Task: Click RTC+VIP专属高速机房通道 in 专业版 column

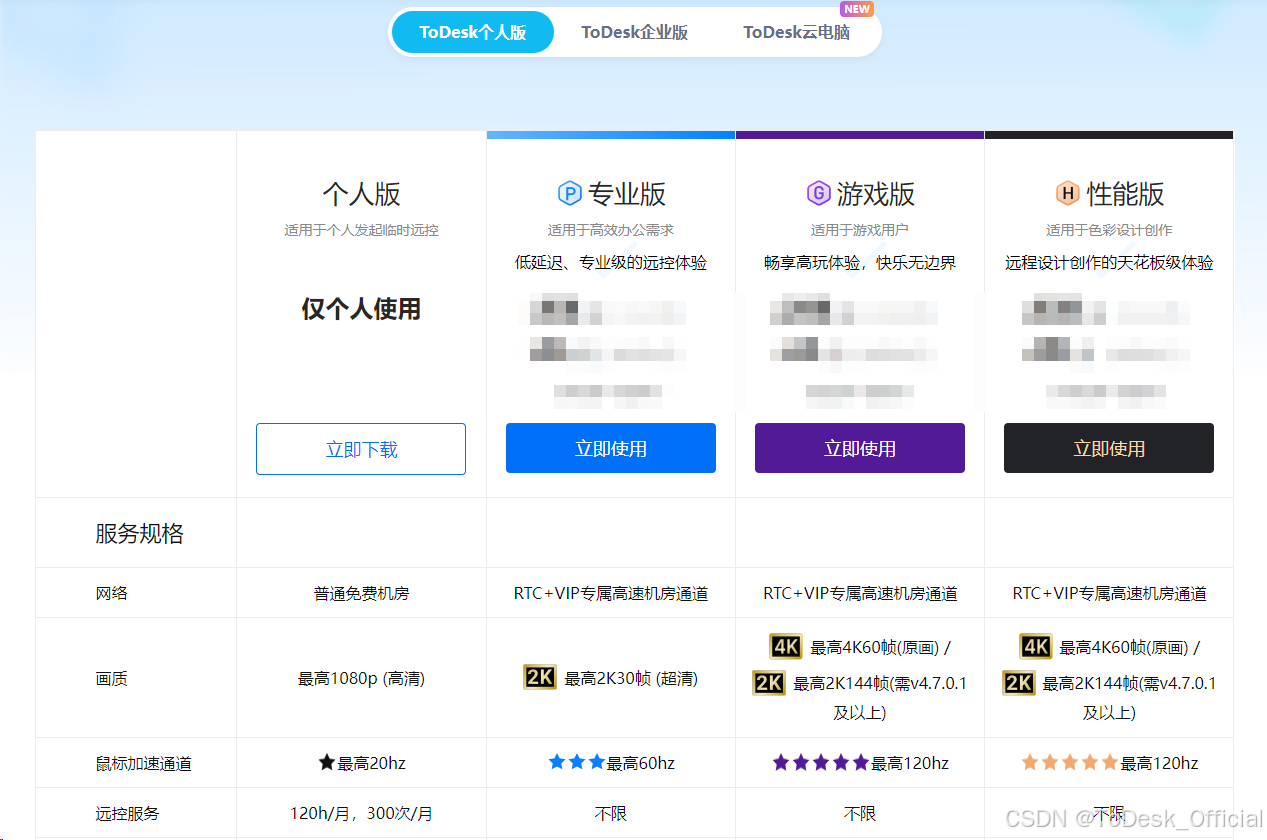Action: 611,593
